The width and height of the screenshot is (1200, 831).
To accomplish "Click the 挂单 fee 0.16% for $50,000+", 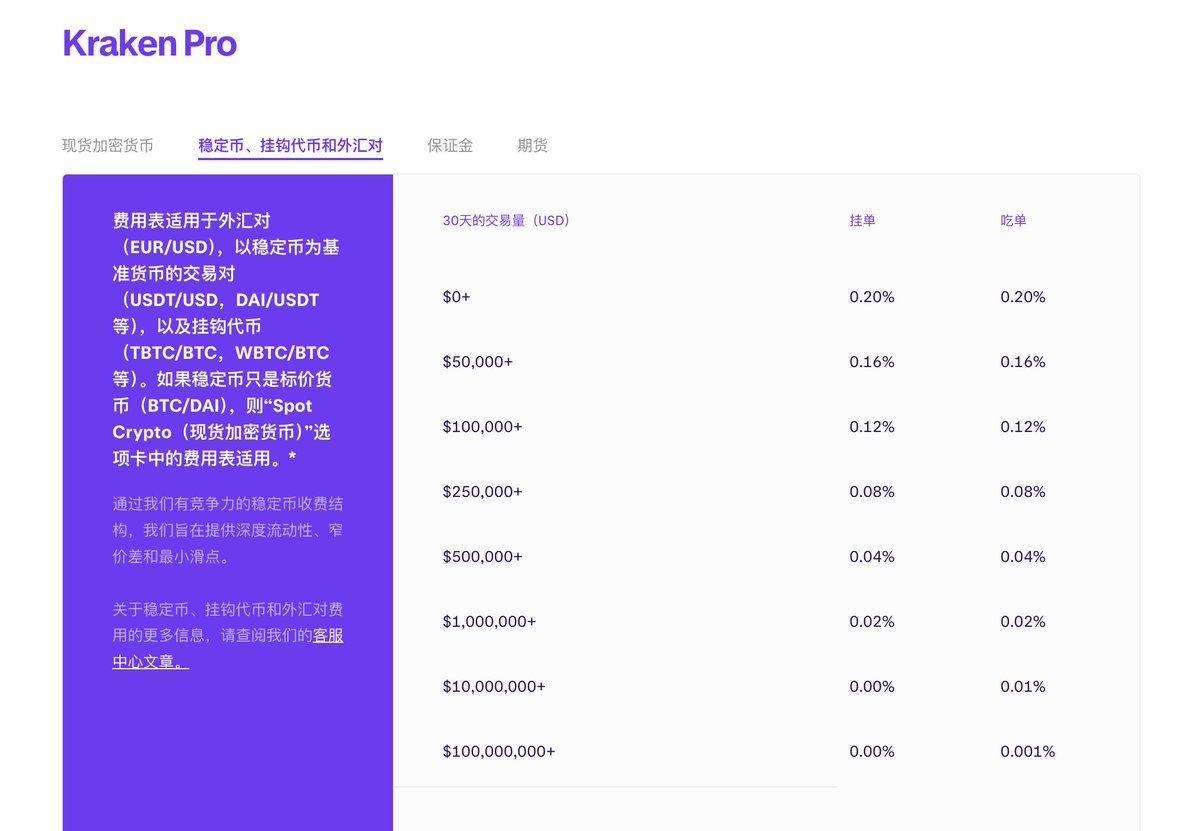I will (872, 362).
